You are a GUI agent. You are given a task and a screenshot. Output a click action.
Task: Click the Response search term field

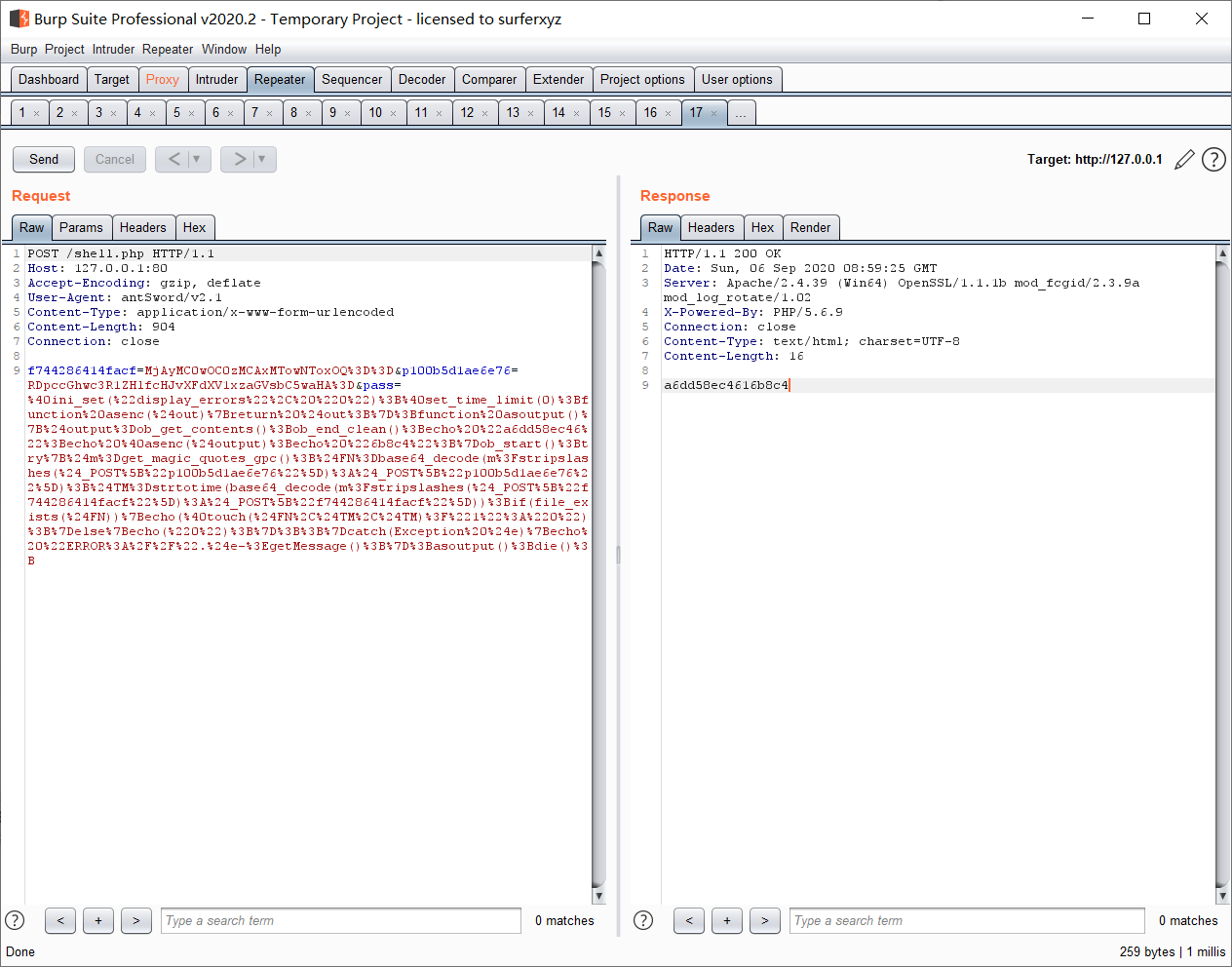pyautogui.click(x=967, y=920)
